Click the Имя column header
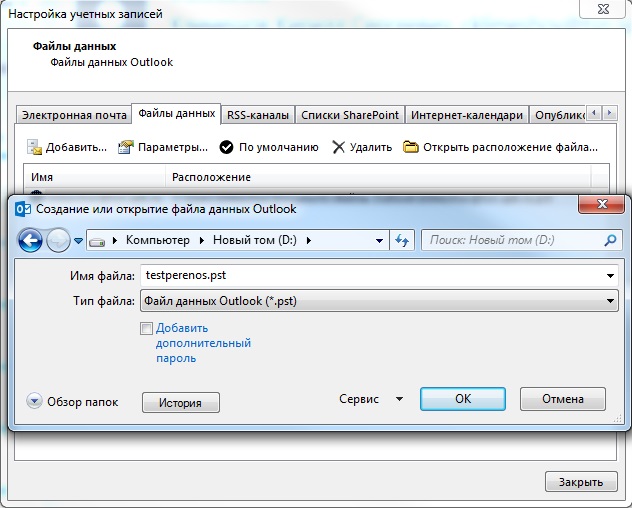The image size is (632, 508). pyautogui.click(x=95, y=177)
